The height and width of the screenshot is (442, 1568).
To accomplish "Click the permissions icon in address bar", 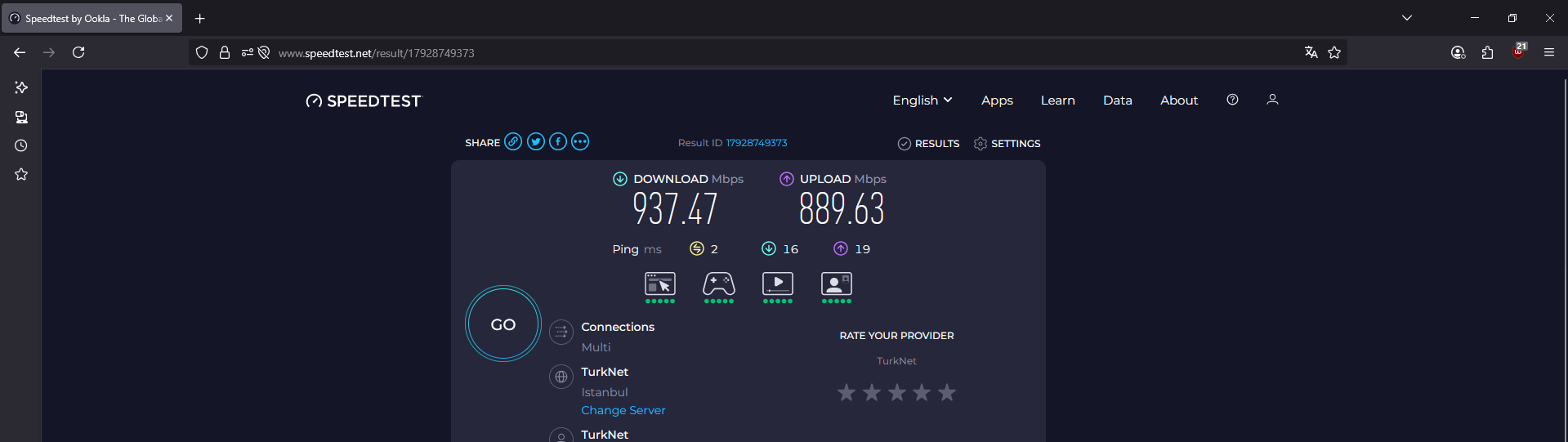I will click(x=248, y=52).
